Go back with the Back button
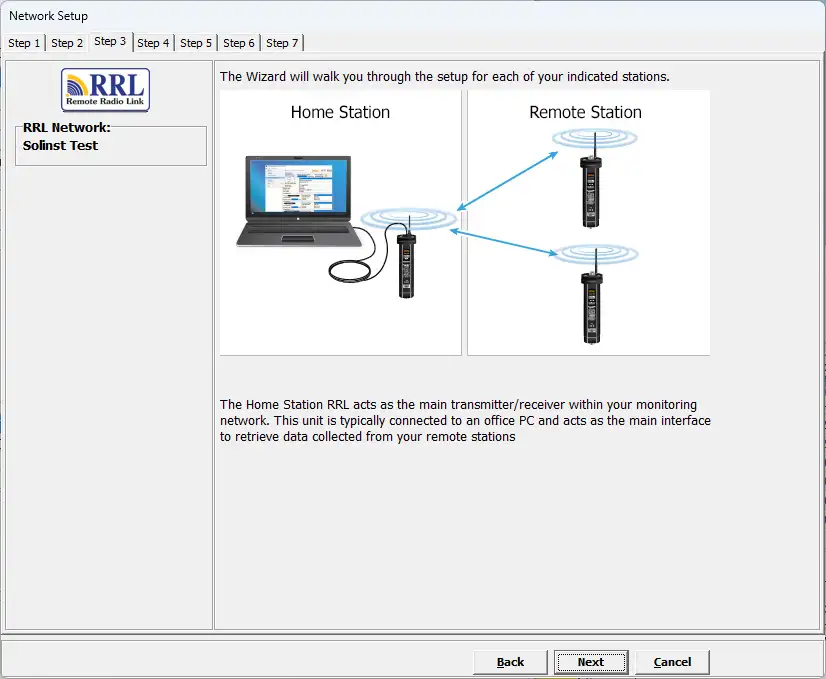 [x=510, y=662]
